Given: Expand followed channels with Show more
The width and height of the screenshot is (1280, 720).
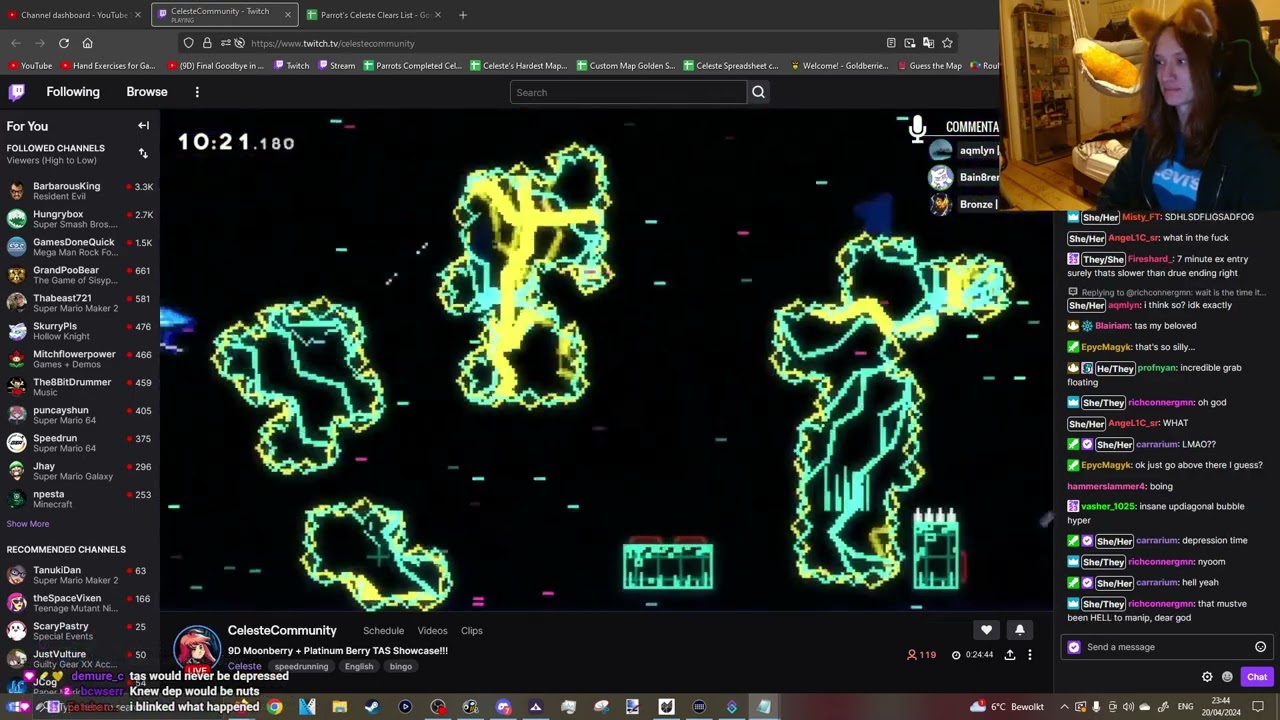Looking at the screenshot, I should (28, 524).
